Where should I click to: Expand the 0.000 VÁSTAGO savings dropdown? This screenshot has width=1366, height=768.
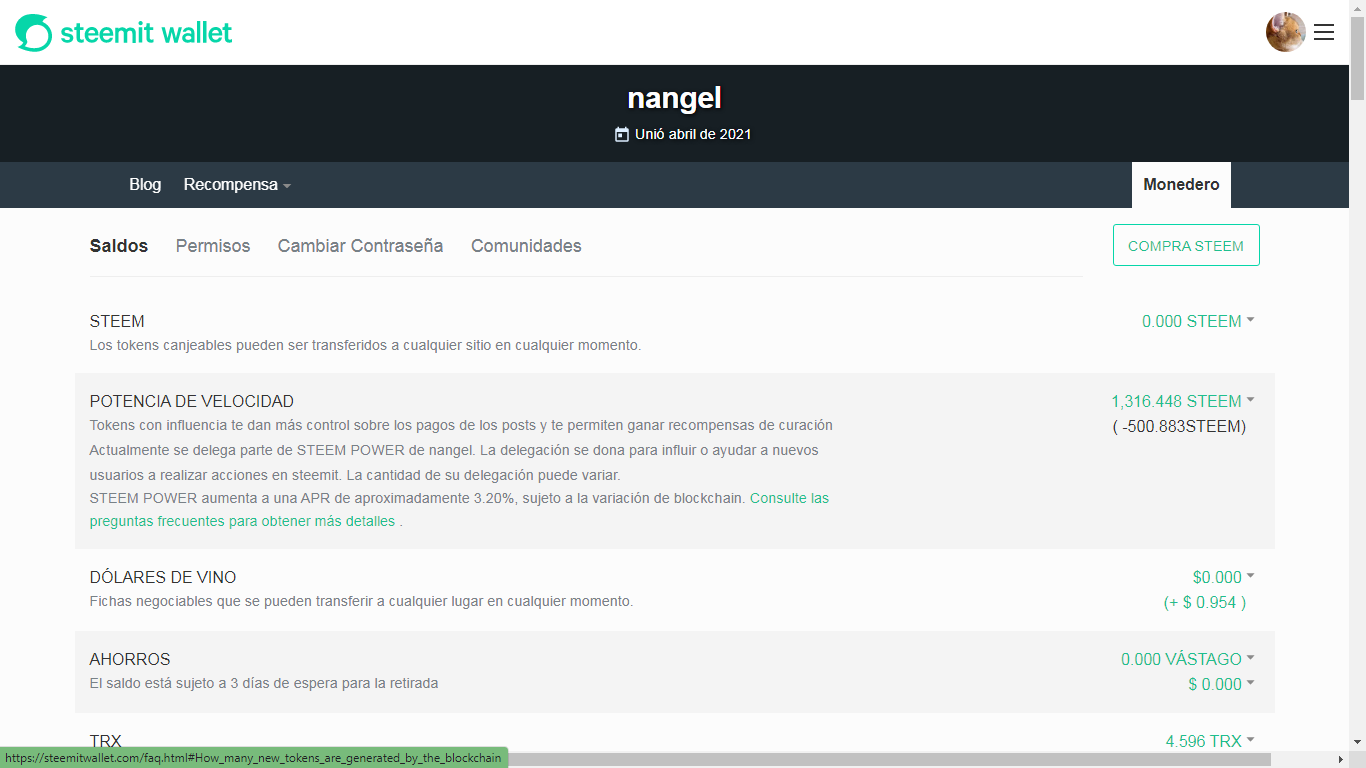coord(1188,659)
